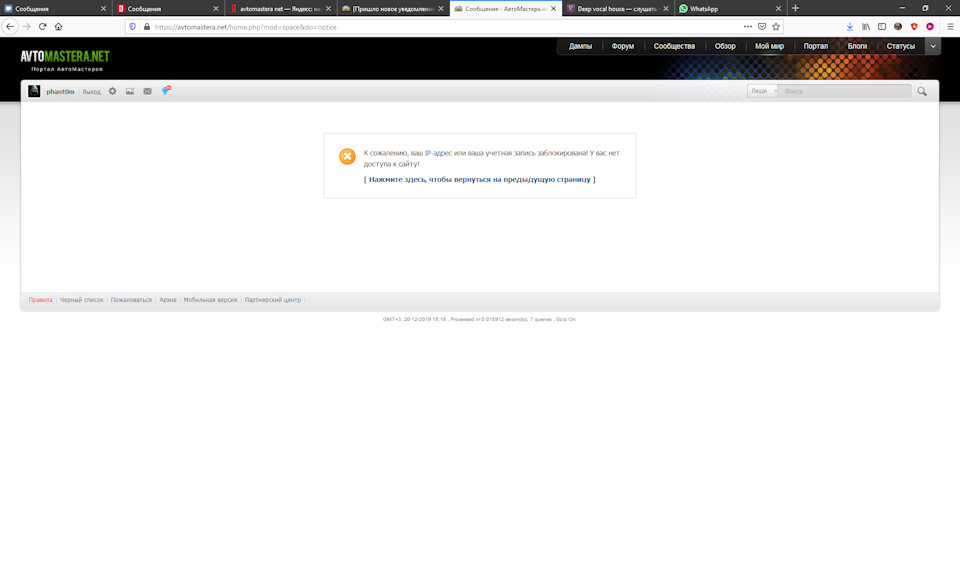Open the Форум navigation item
960x580 pixels.
pyautogui.click(x=622, y=46)
